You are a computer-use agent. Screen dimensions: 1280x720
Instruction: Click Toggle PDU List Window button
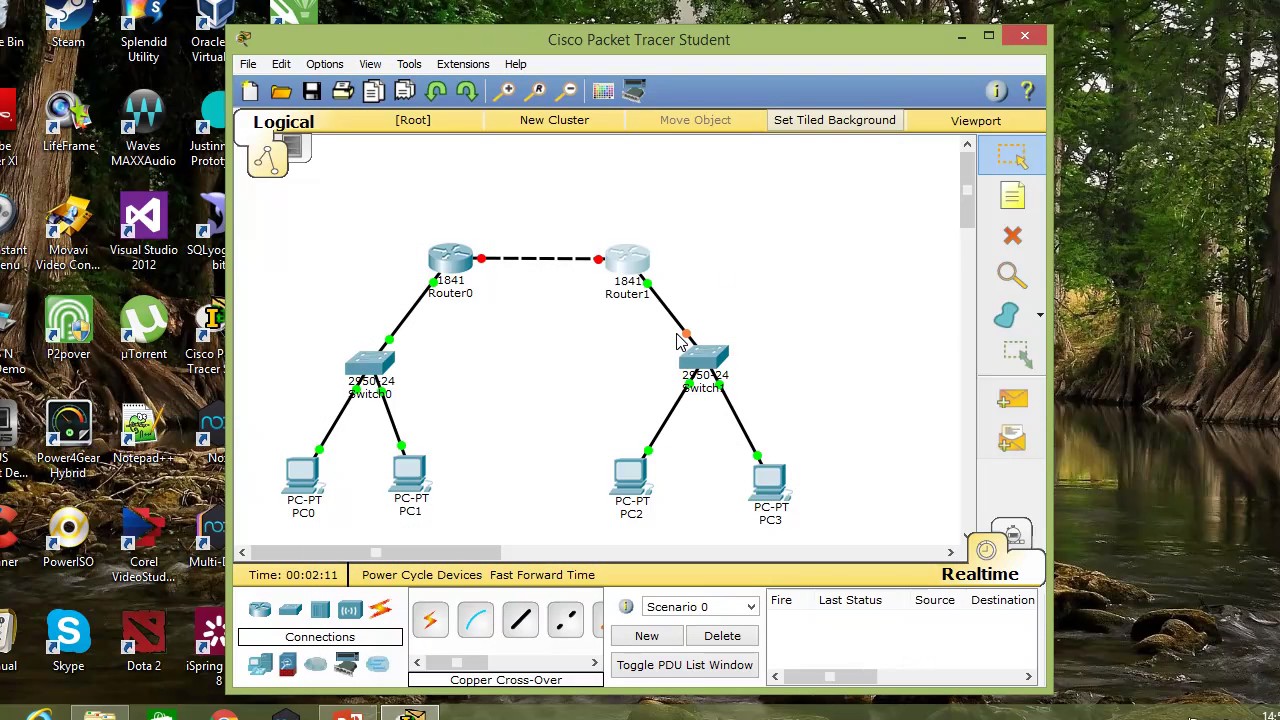click(x=685, y=665)
